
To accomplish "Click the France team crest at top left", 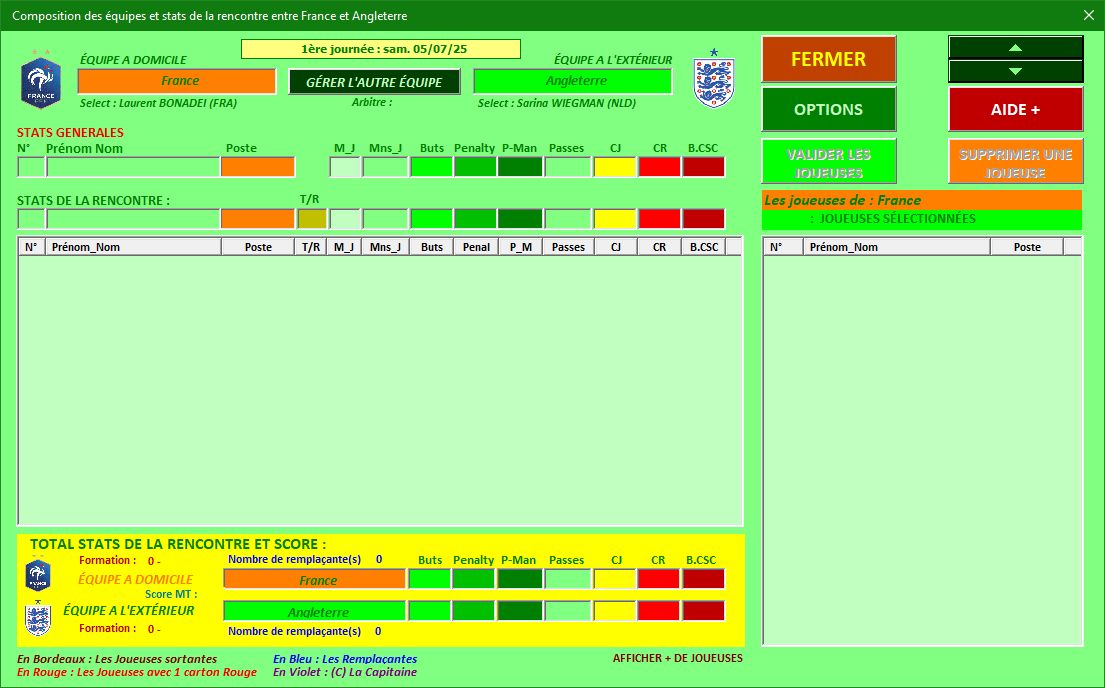I will [x=41, y=82].
